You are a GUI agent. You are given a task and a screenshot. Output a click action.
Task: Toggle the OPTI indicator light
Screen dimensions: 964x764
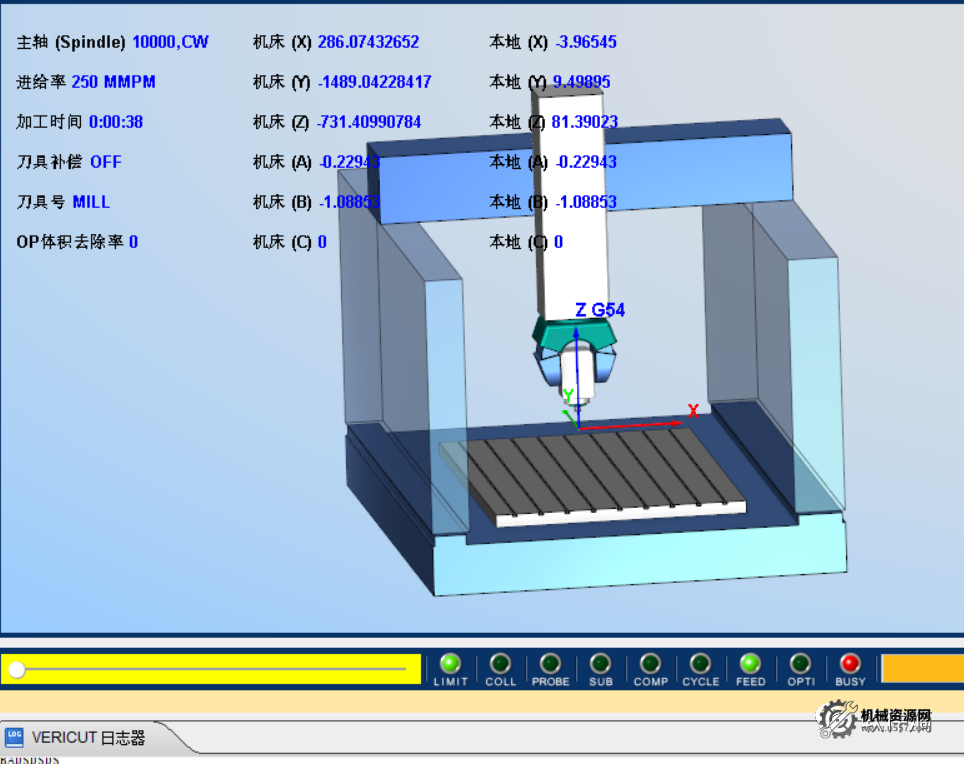click(800, 664)
